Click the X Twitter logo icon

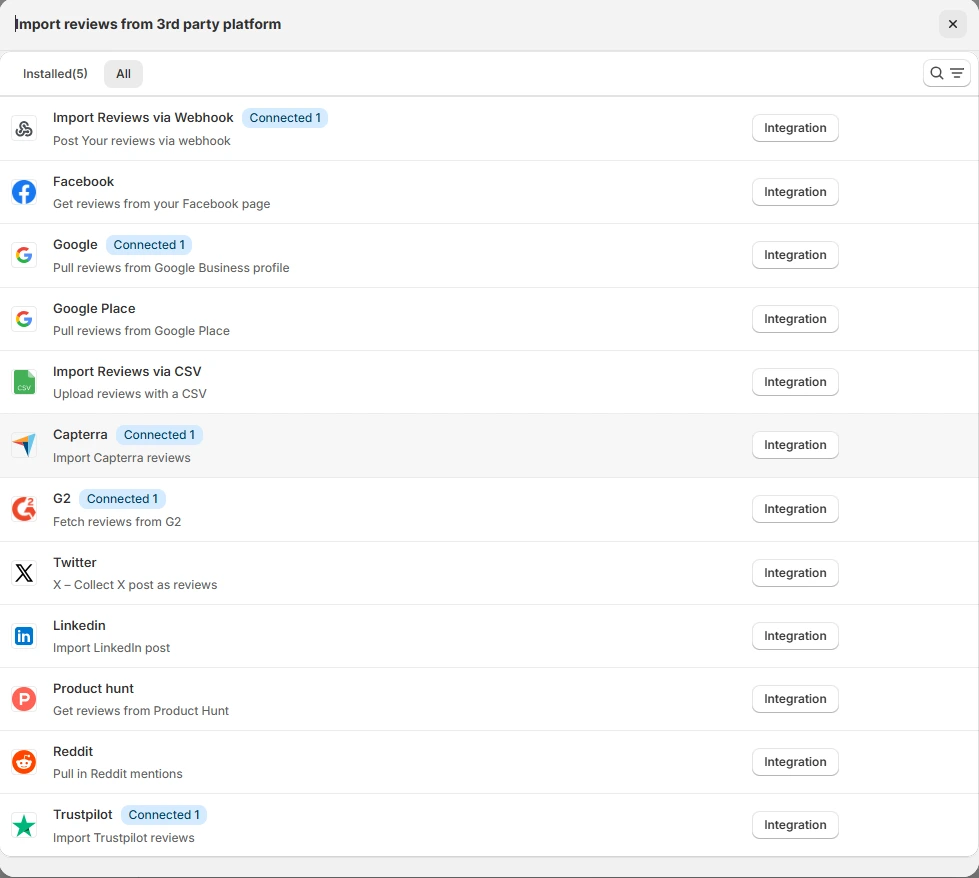[x=24, y=573]
